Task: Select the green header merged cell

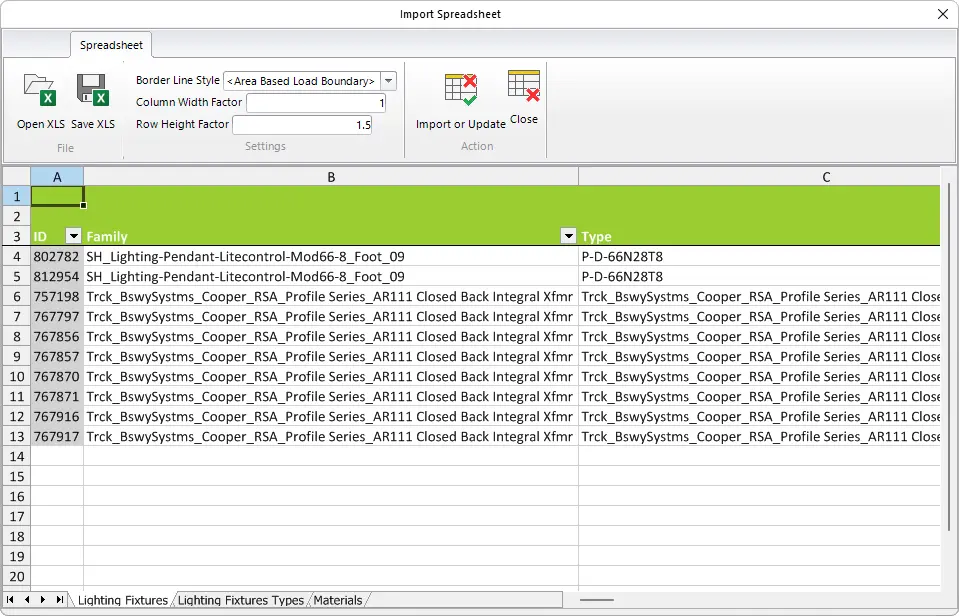Action: [x=500, y=207]
